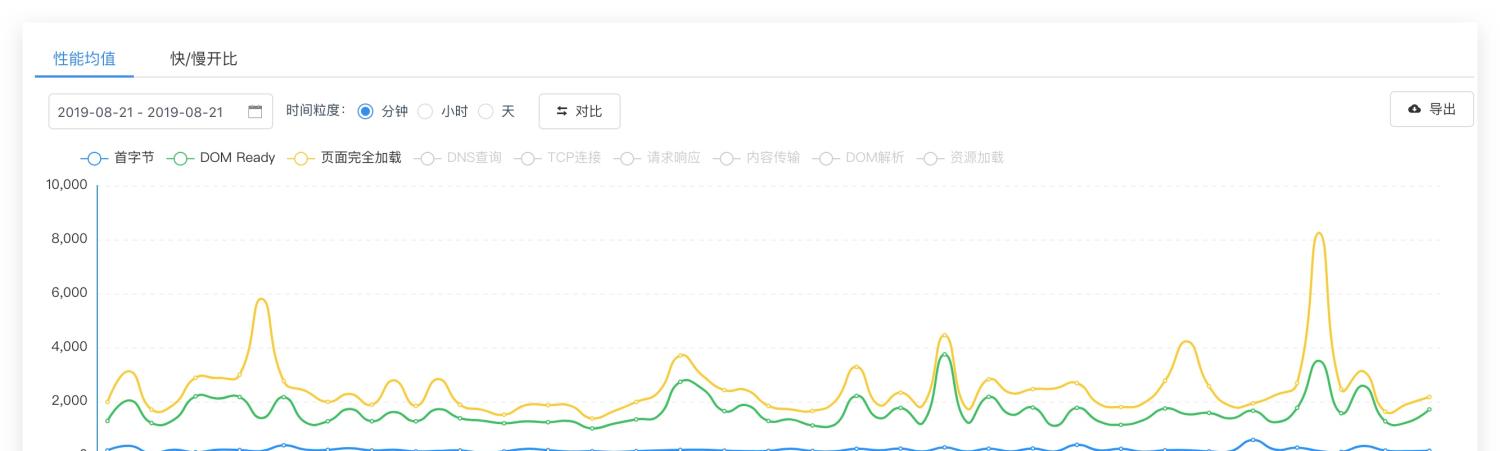The width and height of the screenshot is (1500, 451).
Task: Click the green DOM Ready legend marker
Action: coord(179,158)
